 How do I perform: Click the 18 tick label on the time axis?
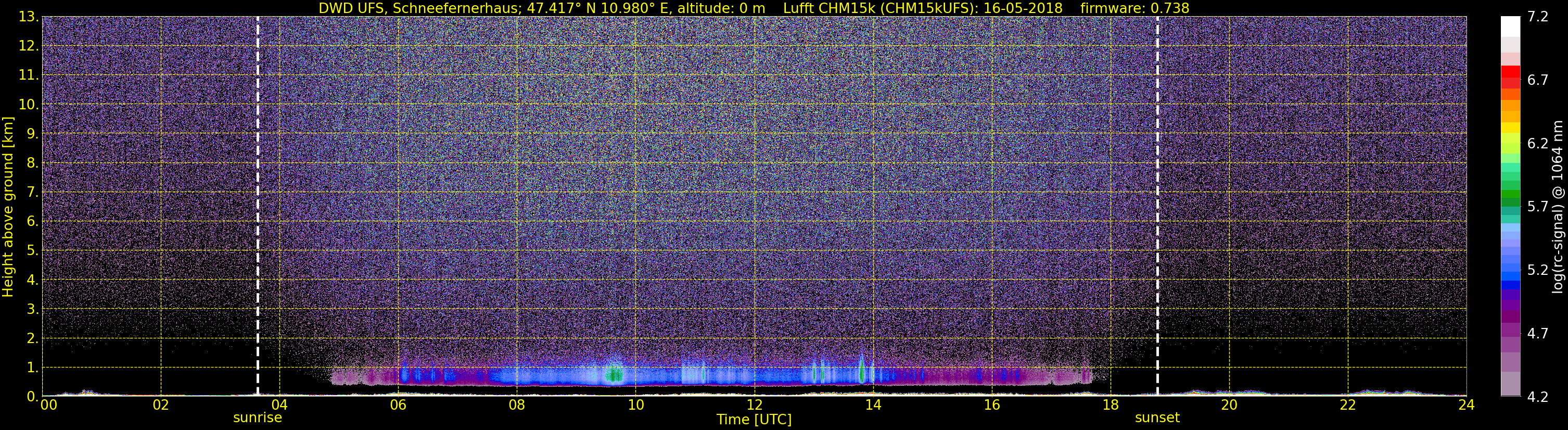tap(1110, 405)
